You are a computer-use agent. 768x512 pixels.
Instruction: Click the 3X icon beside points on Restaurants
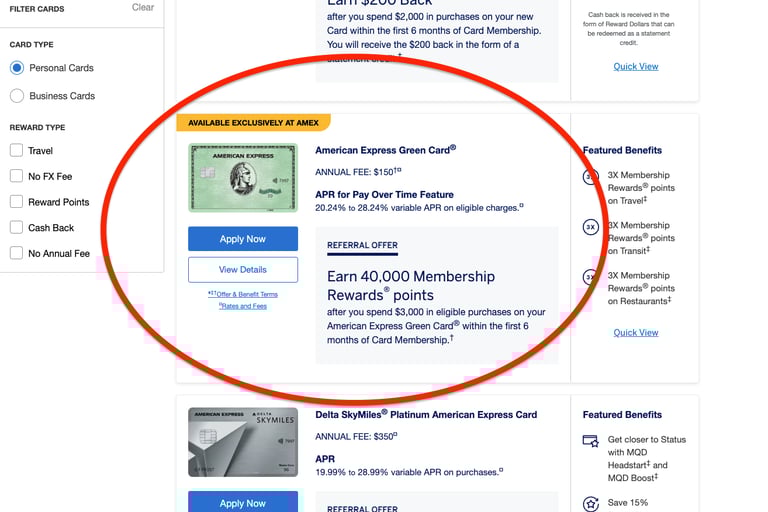tap(591, 277)
